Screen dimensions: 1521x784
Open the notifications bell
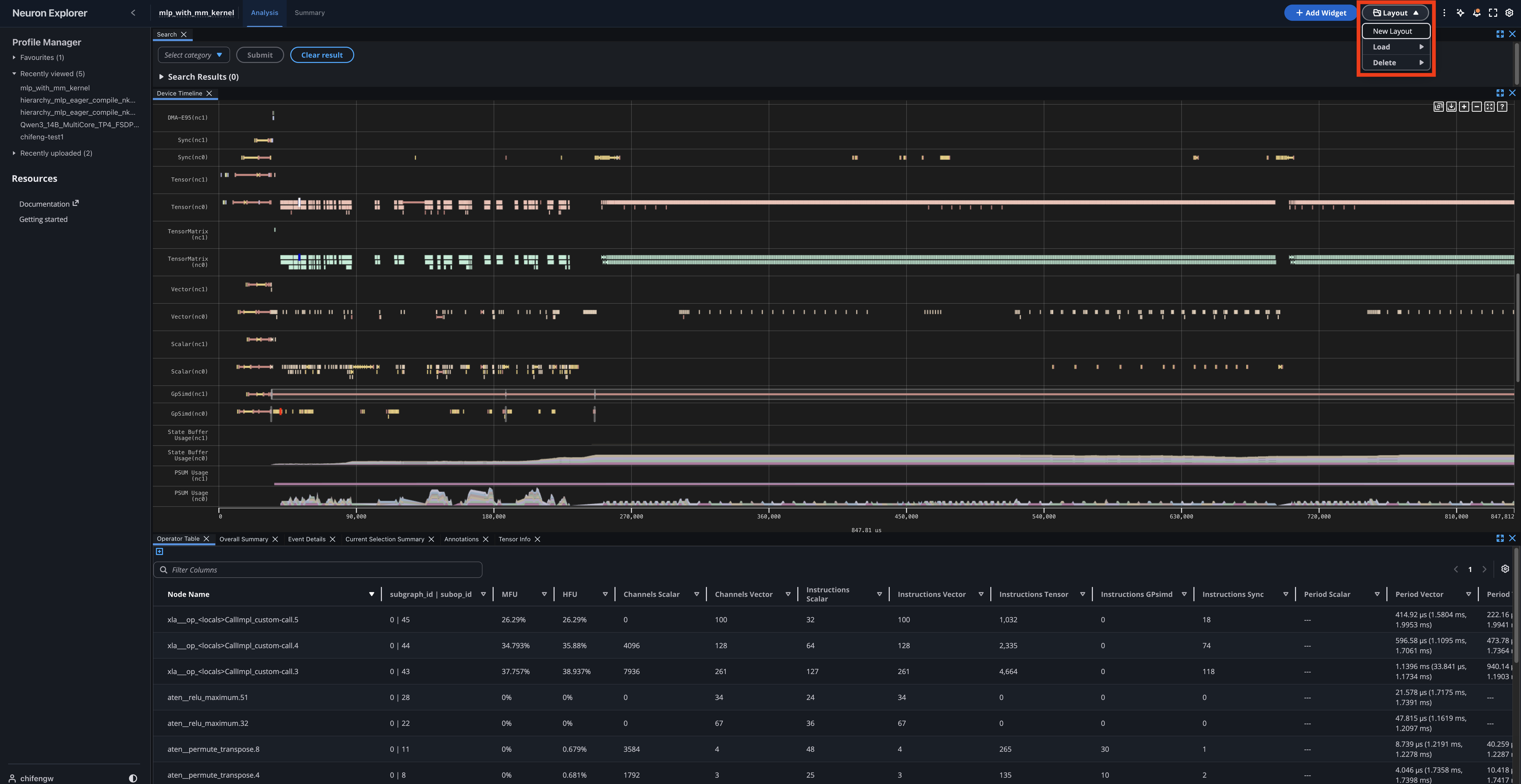(1477, 13)
